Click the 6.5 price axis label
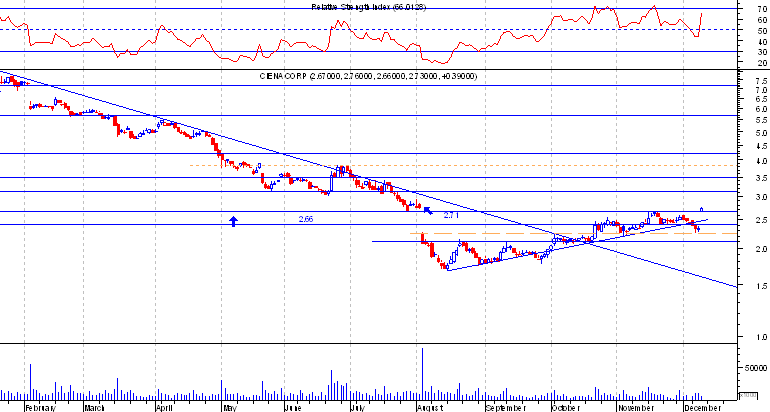This screenshot has width=770, height=412. (x=762, y=99)
